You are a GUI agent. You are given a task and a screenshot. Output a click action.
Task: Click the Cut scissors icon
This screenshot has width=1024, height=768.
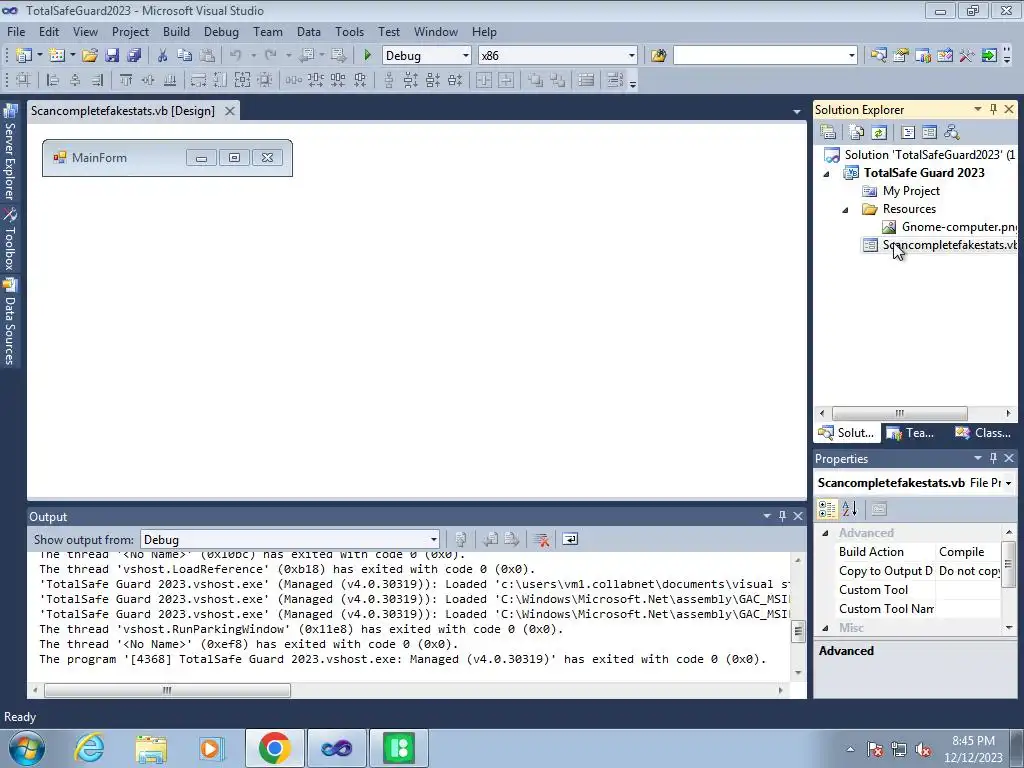coord(163,56)
